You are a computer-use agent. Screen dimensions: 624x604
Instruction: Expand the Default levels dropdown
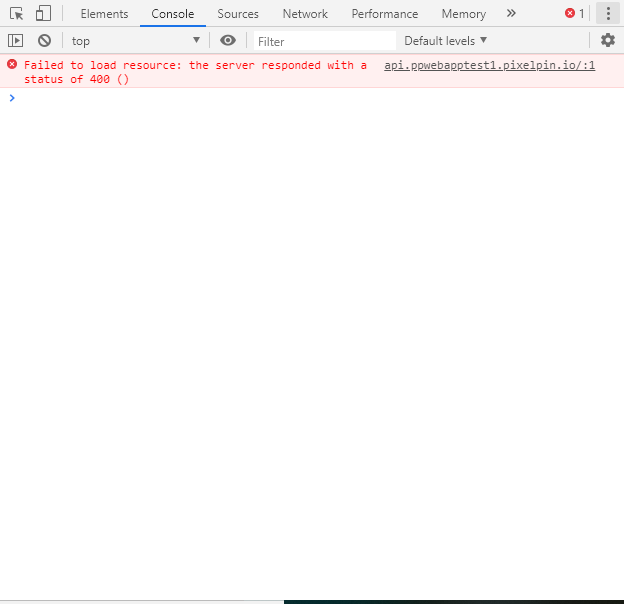click(x=446, y=41)
